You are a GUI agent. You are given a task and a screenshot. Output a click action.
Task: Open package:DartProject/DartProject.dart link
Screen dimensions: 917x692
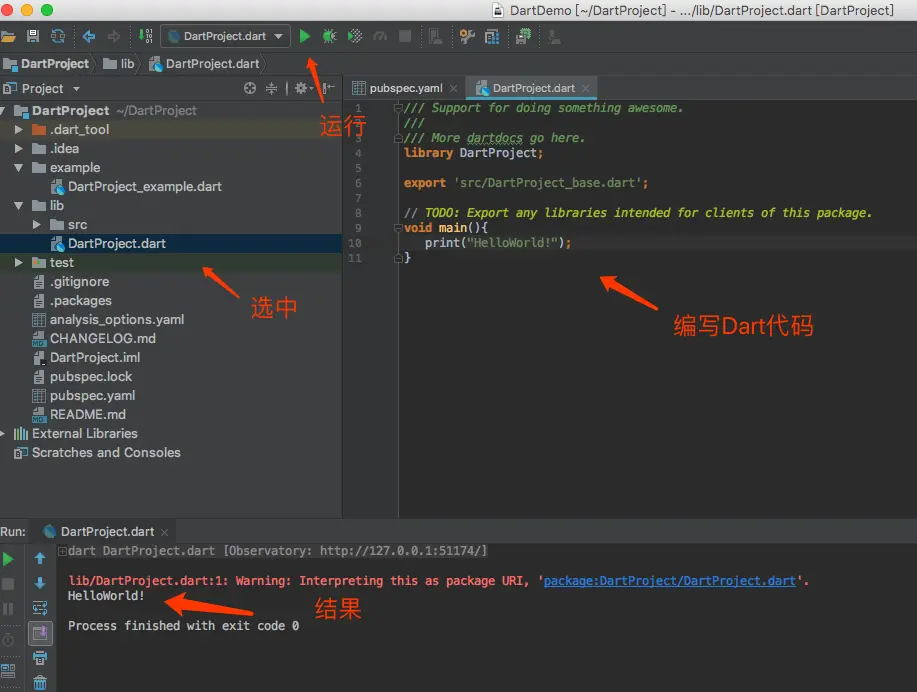pyautogui.click(x=670, y=581)
